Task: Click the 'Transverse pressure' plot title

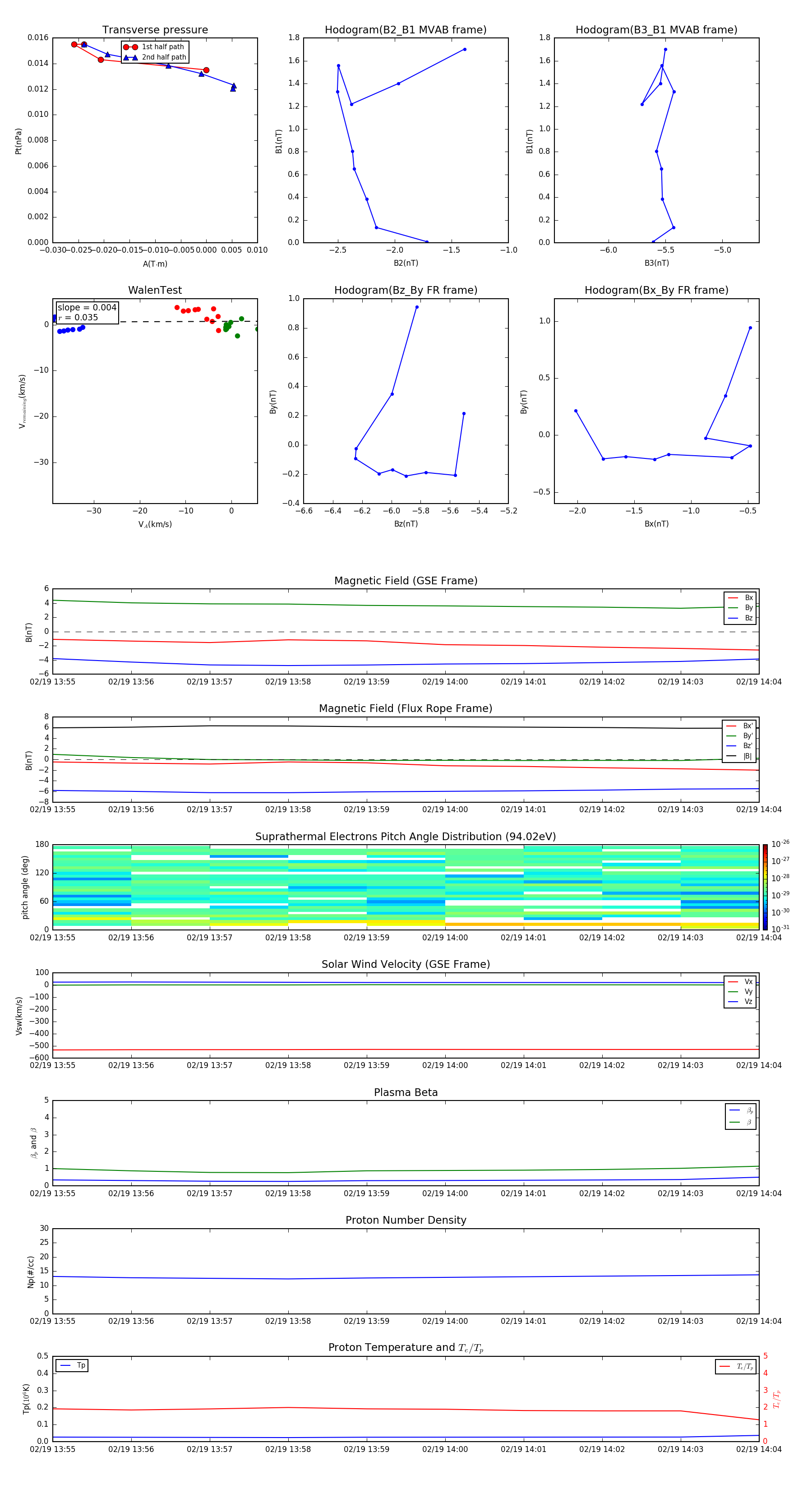Action: pos(155,30)
